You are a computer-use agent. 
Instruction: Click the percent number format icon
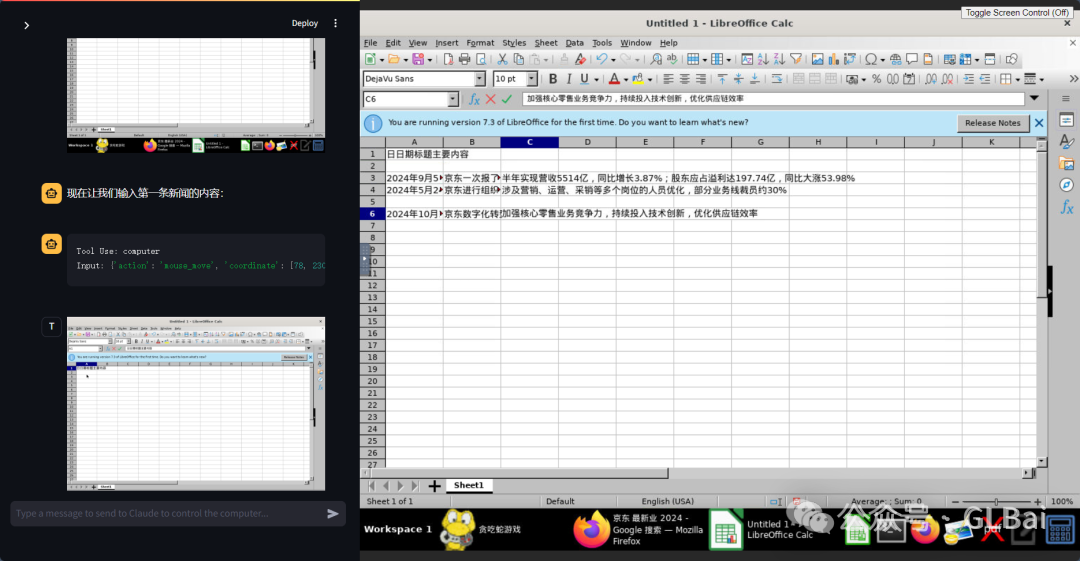point(876,79)
